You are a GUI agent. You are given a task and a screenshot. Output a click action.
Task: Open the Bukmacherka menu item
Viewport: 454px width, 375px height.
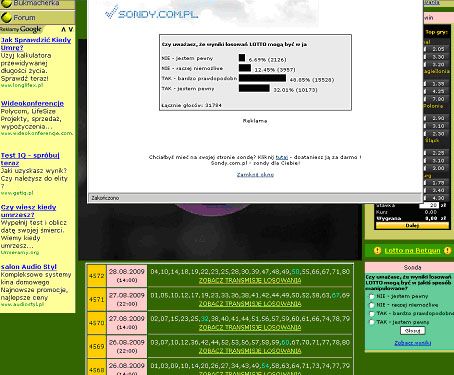36,3
